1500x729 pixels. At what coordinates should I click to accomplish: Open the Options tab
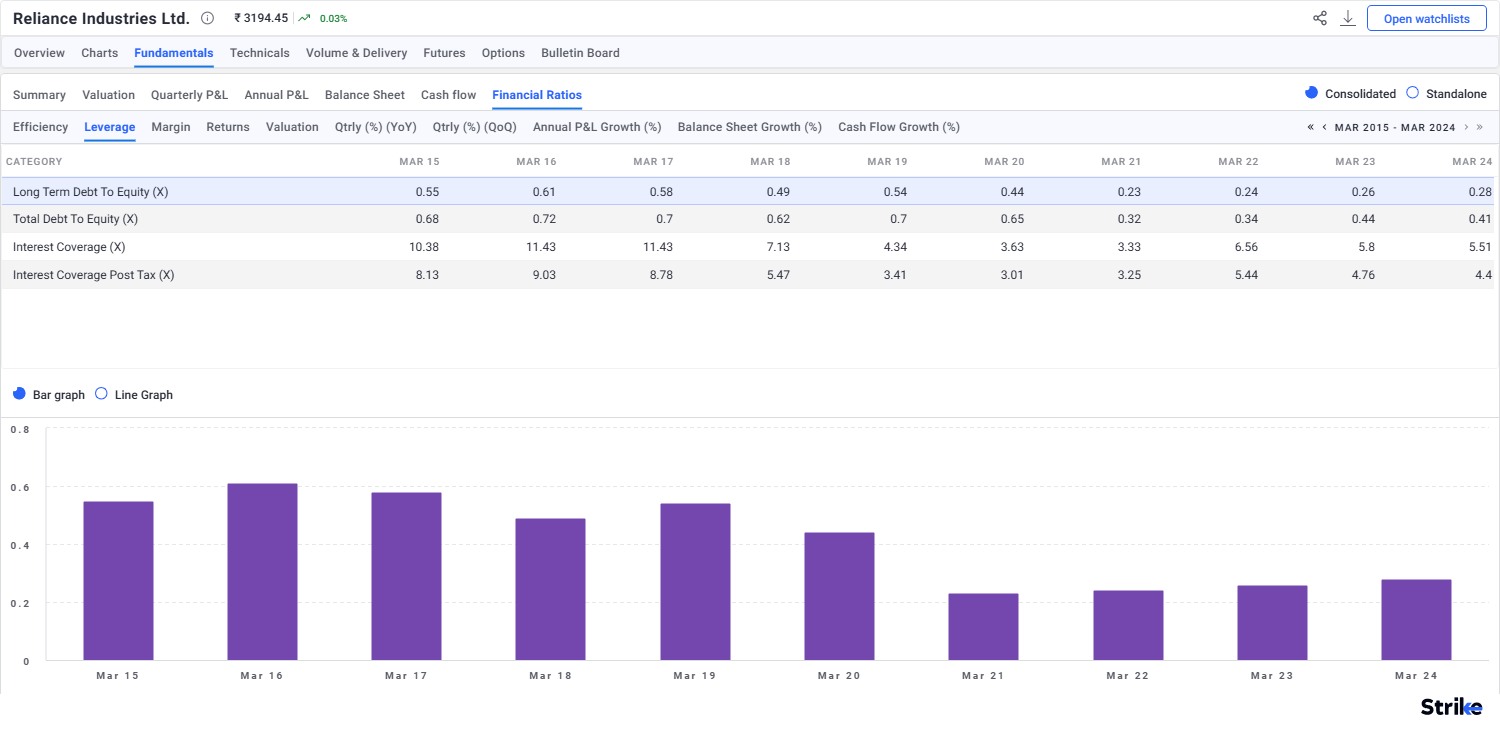tap(503, 53)
